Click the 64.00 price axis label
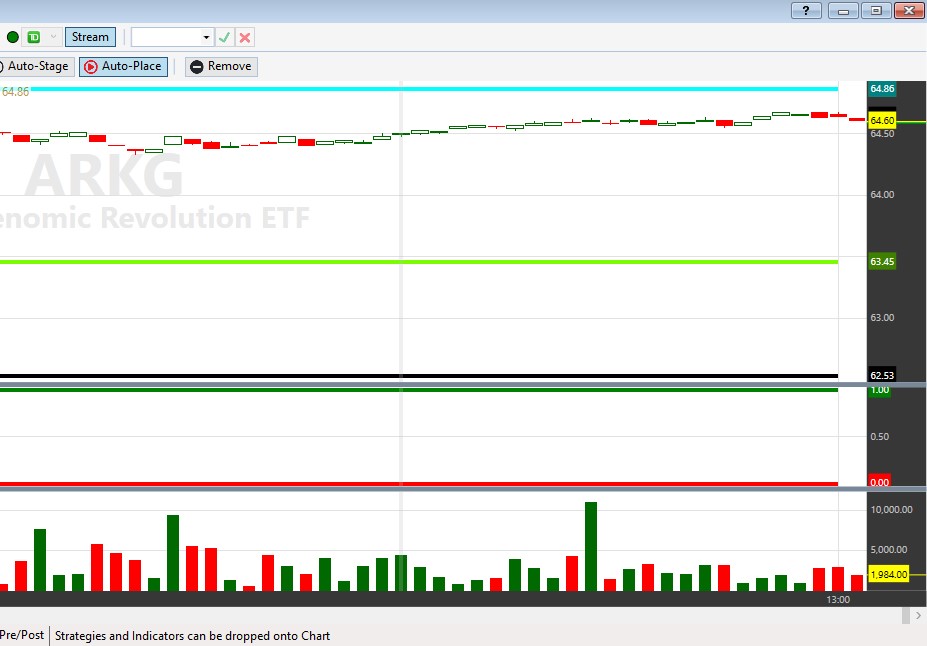The width and height of the screenshot is (927, 646). 882,194
